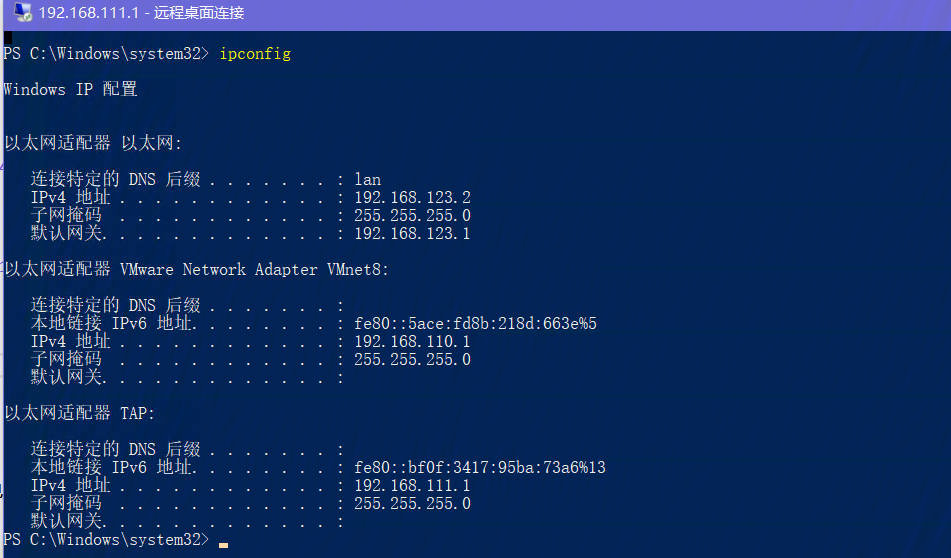Click the TAP adapter heading line
Image resolution: width=951 pixels, height=558 pixels.
(79, 413)
